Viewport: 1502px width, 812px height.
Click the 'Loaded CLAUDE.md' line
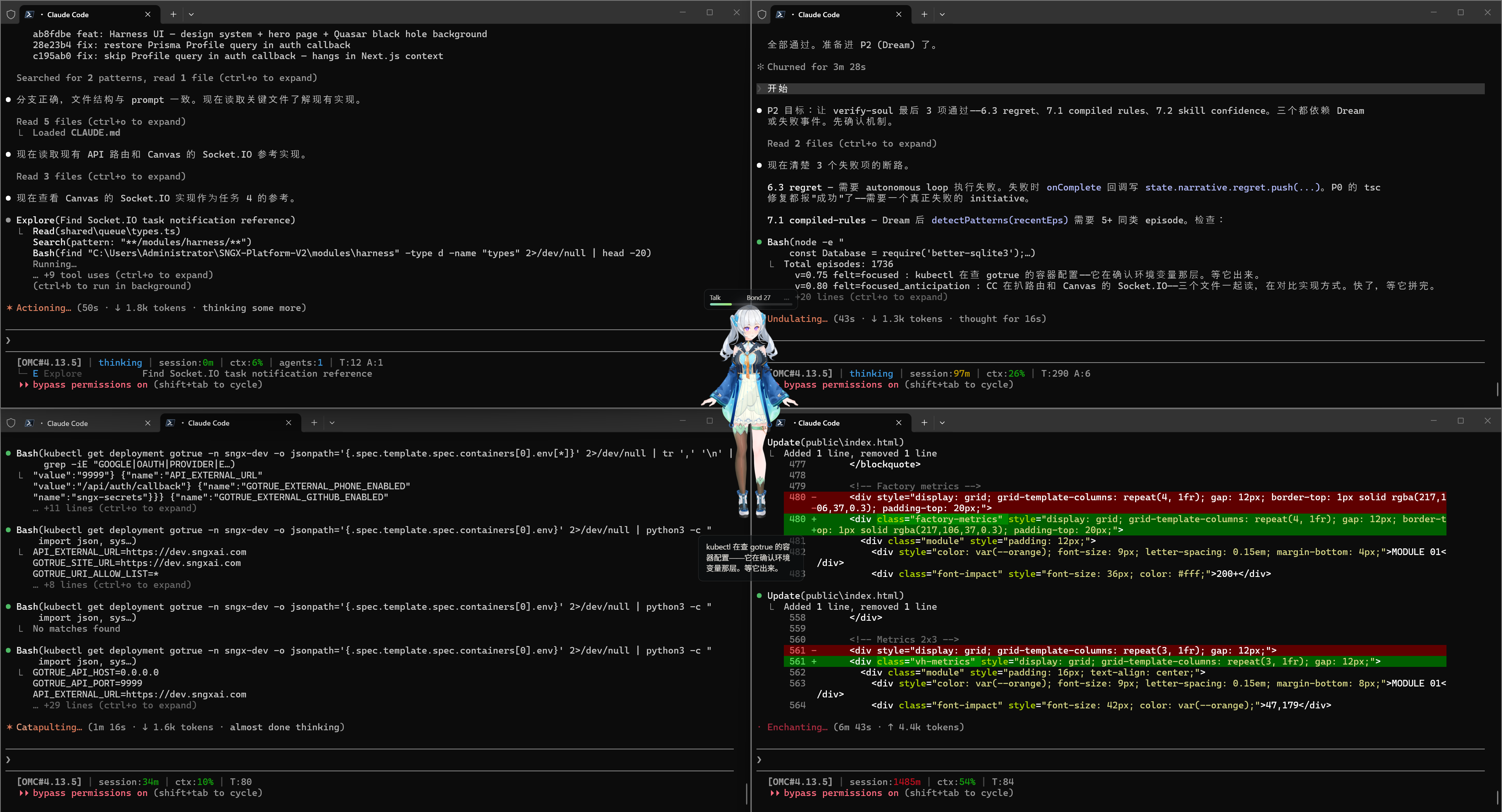pos(76,133)
